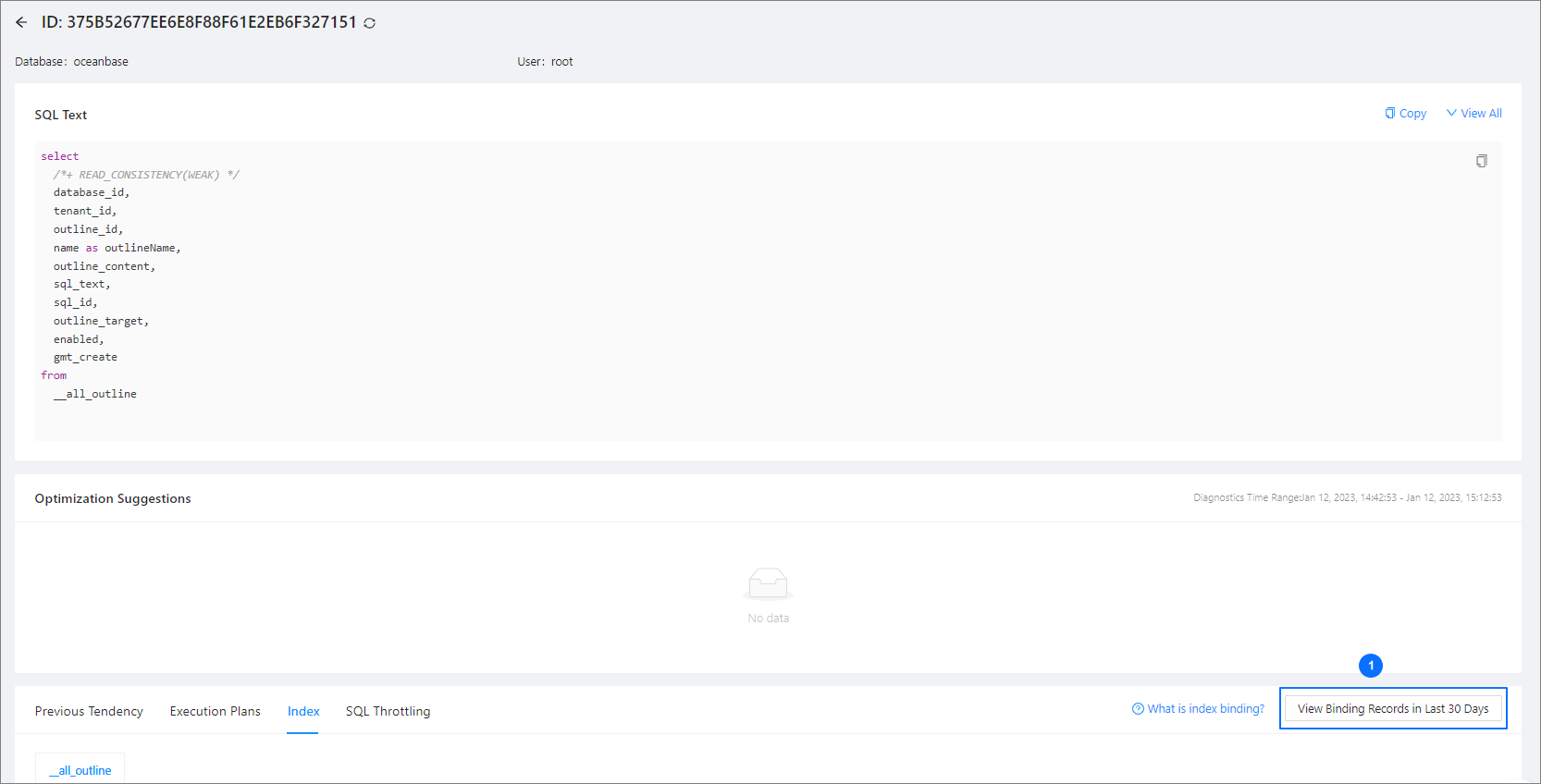Open the Previous Tendency tab

[x=89, y=711]
